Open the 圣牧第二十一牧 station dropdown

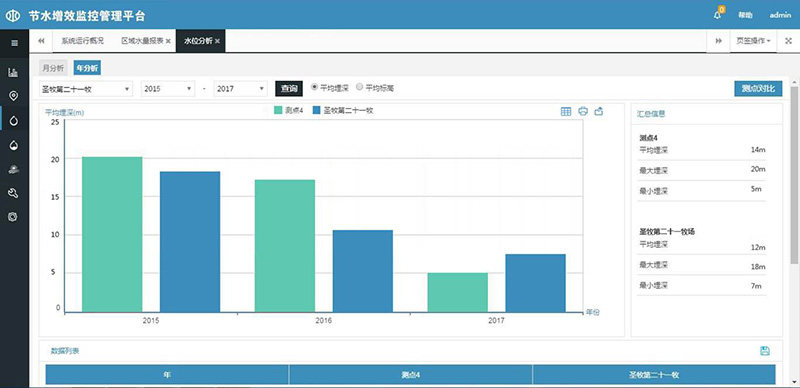pyautogui.click(x=86, y=89)
